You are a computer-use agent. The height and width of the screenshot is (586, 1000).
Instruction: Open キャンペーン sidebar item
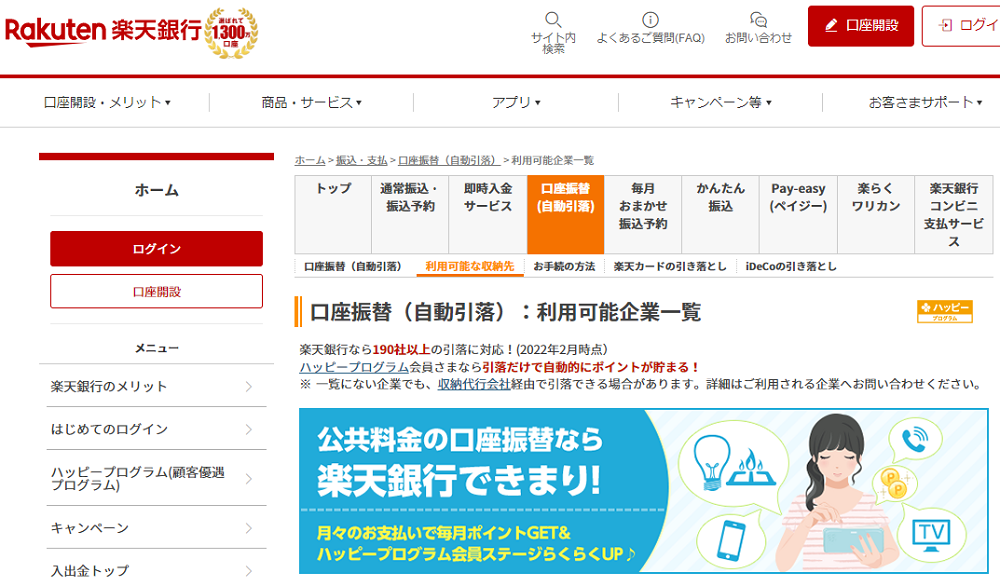pos(156,528)
